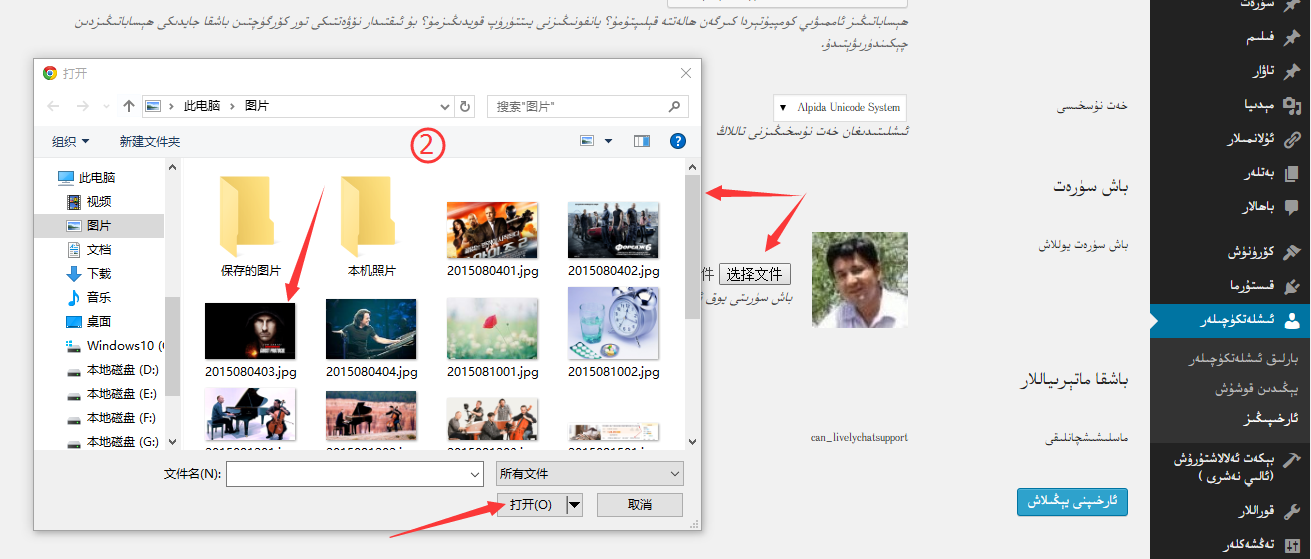
Task: Expand the 组织 dropdown menu
Action: point(71,142)
